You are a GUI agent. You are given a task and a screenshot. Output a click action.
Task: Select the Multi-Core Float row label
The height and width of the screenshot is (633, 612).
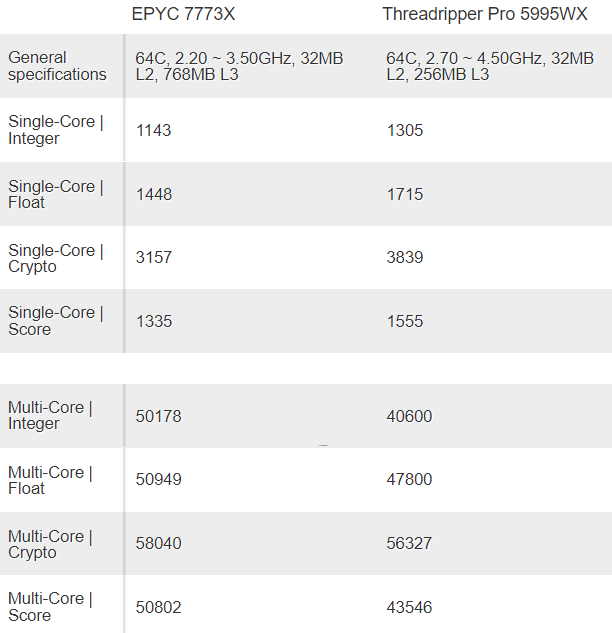pos(50,480)
